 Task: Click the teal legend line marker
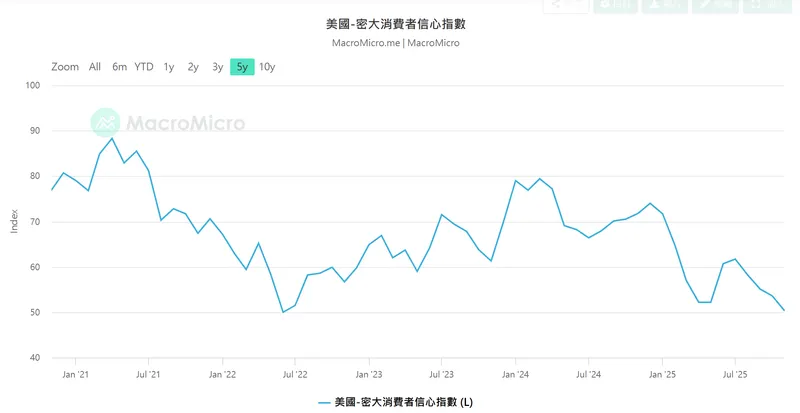click(x=324, y=402)
